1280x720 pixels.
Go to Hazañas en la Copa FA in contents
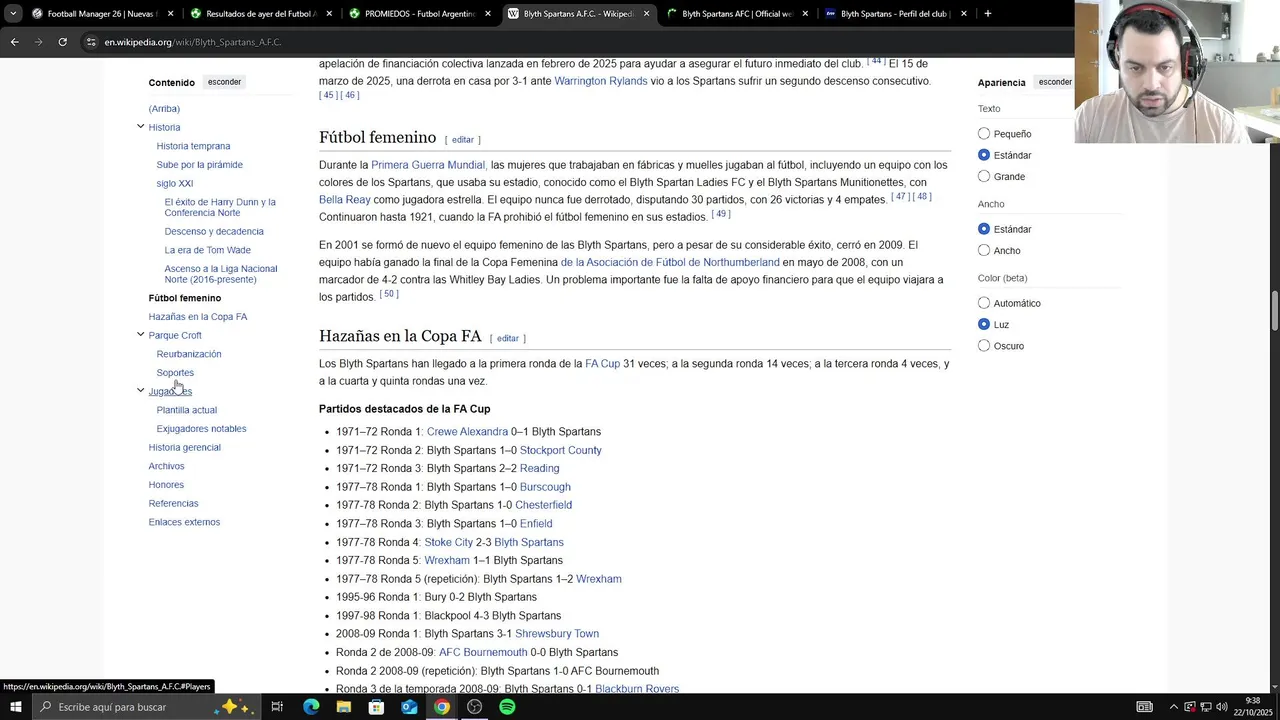click(x=198, y=317)
